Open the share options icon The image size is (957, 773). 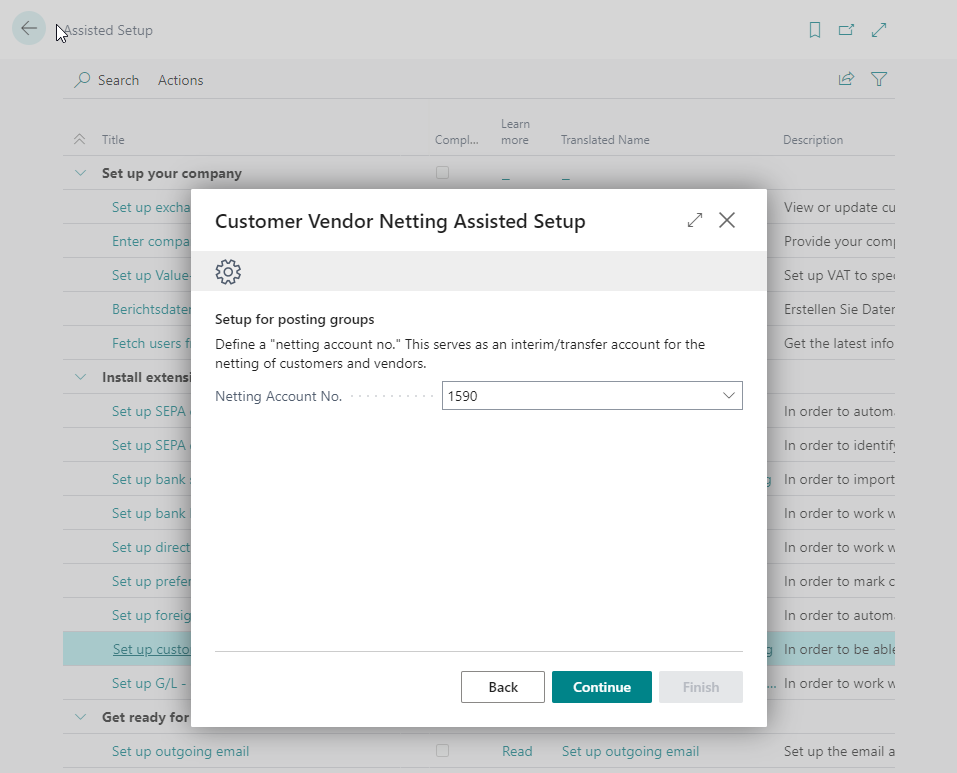tap(846, 78)
